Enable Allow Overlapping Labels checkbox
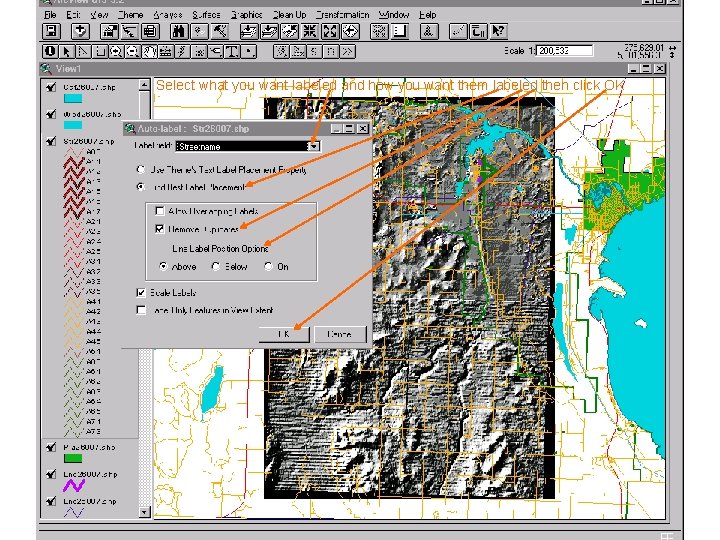This screenshot has width=720, height=540. [158, 211]
